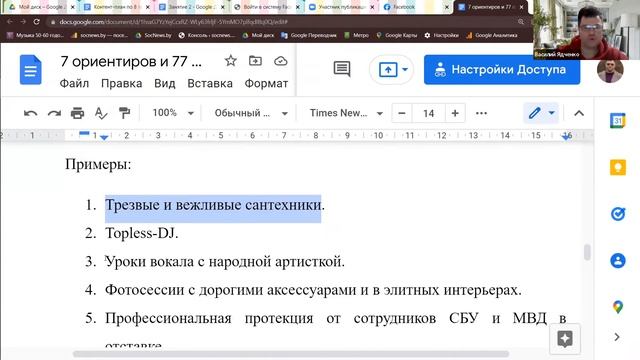The image size is (640, 360).
Task: Open the Google Docs home icon
Action: point(31,70)
